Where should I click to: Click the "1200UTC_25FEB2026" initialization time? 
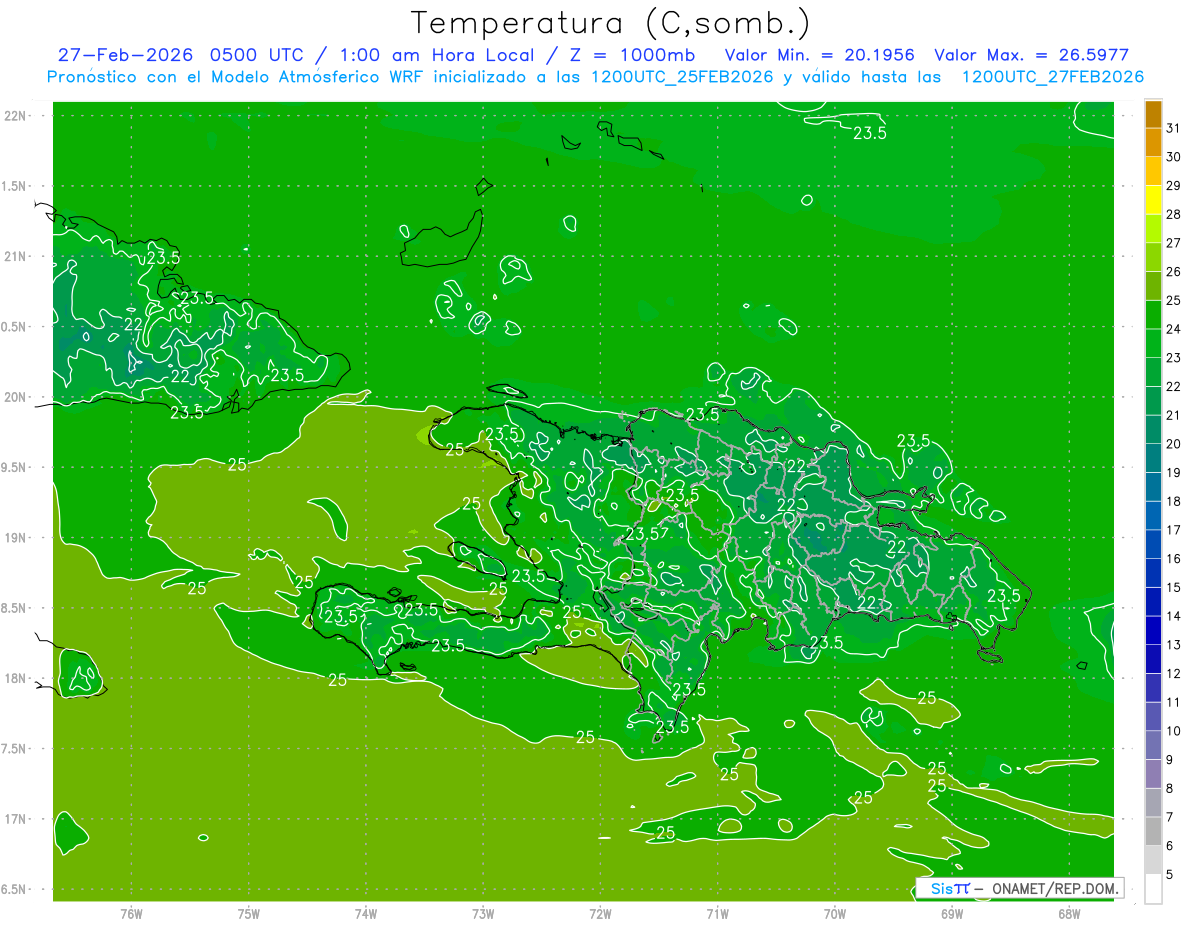pyautogui.click(x=682, y=77)
